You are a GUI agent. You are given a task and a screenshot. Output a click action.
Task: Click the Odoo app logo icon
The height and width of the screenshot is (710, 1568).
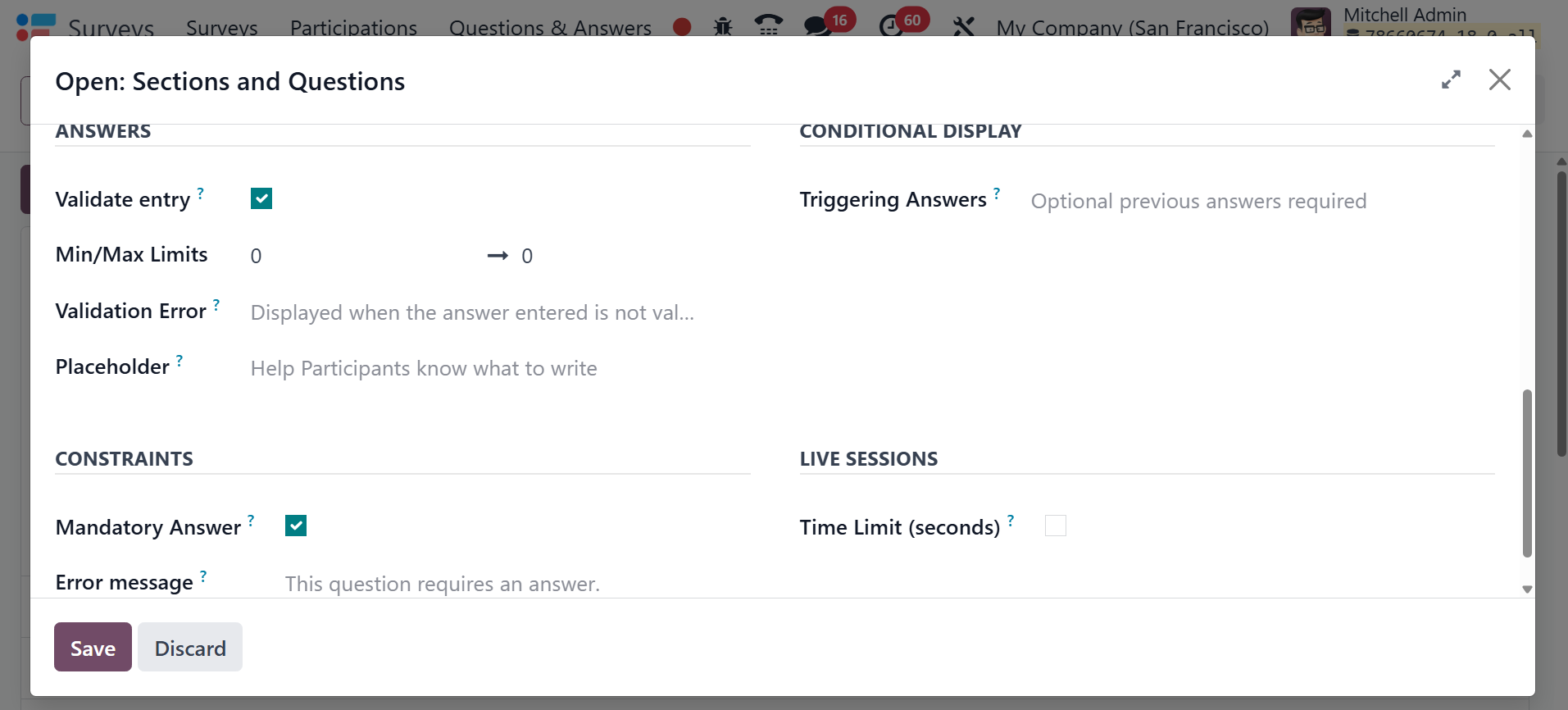coord(35,25)
